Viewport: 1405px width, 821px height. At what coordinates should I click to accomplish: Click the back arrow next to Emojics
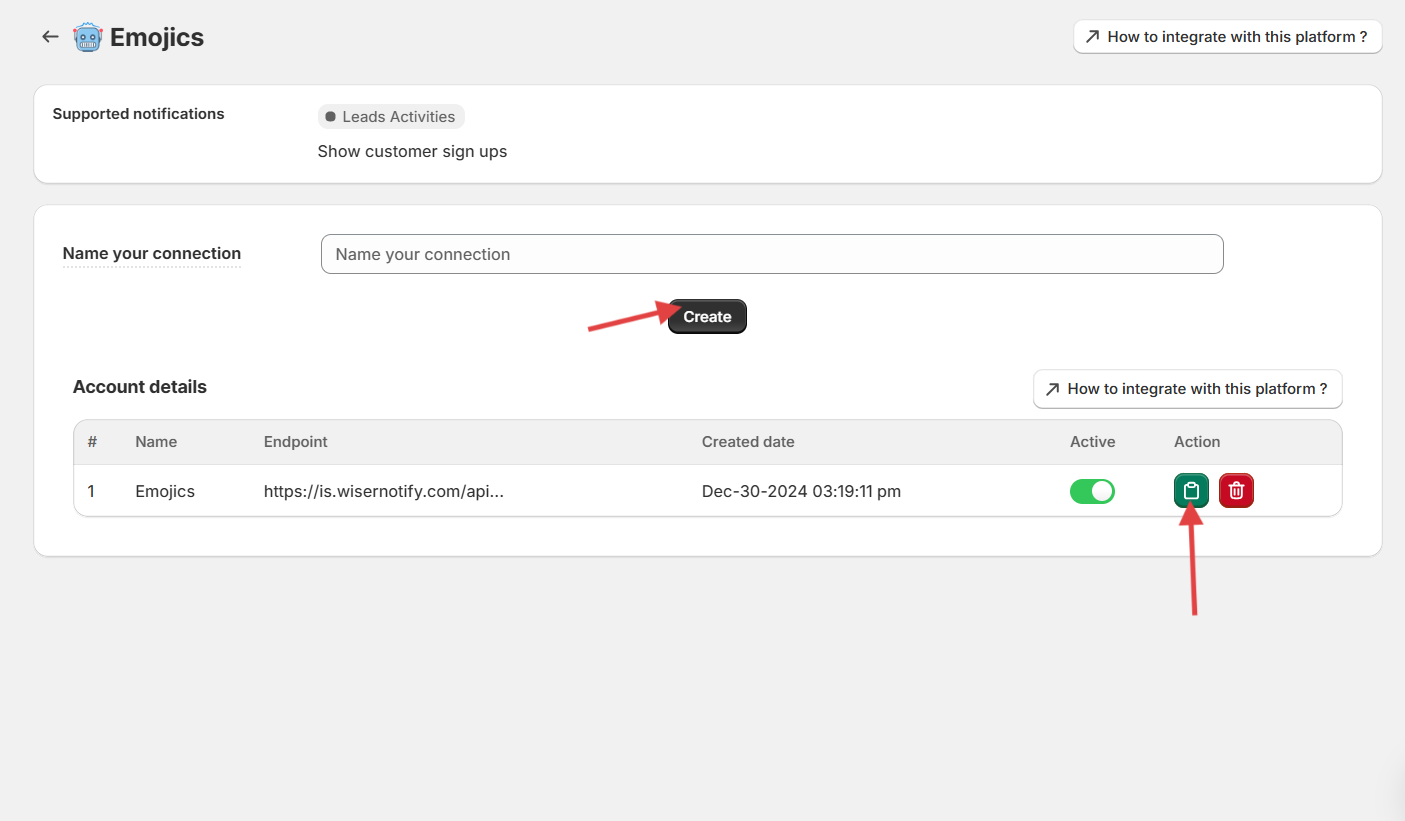point(50,37)
